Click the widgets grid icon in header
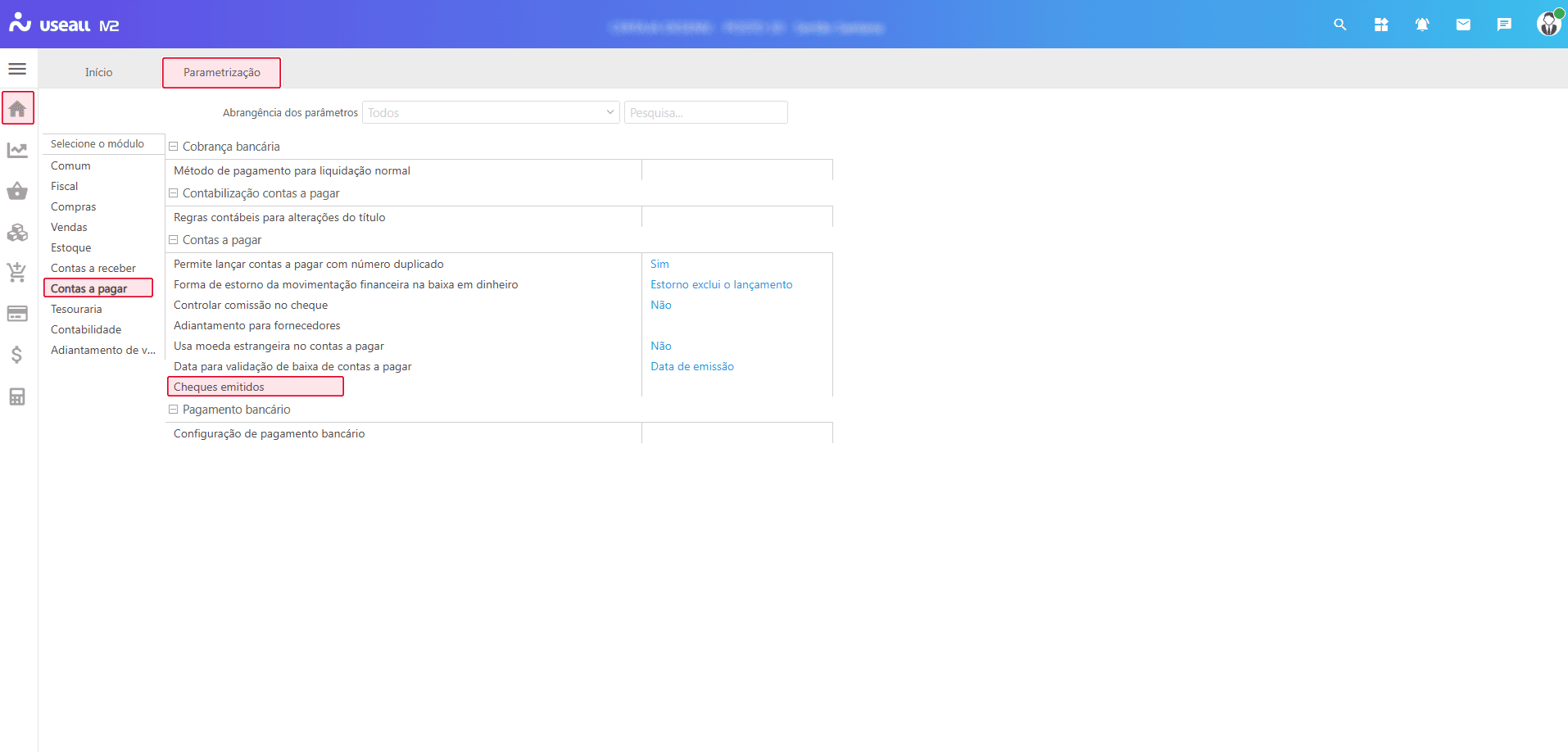The height and width of the screenshot is (752, 1568). click(x=1381, y=25)
